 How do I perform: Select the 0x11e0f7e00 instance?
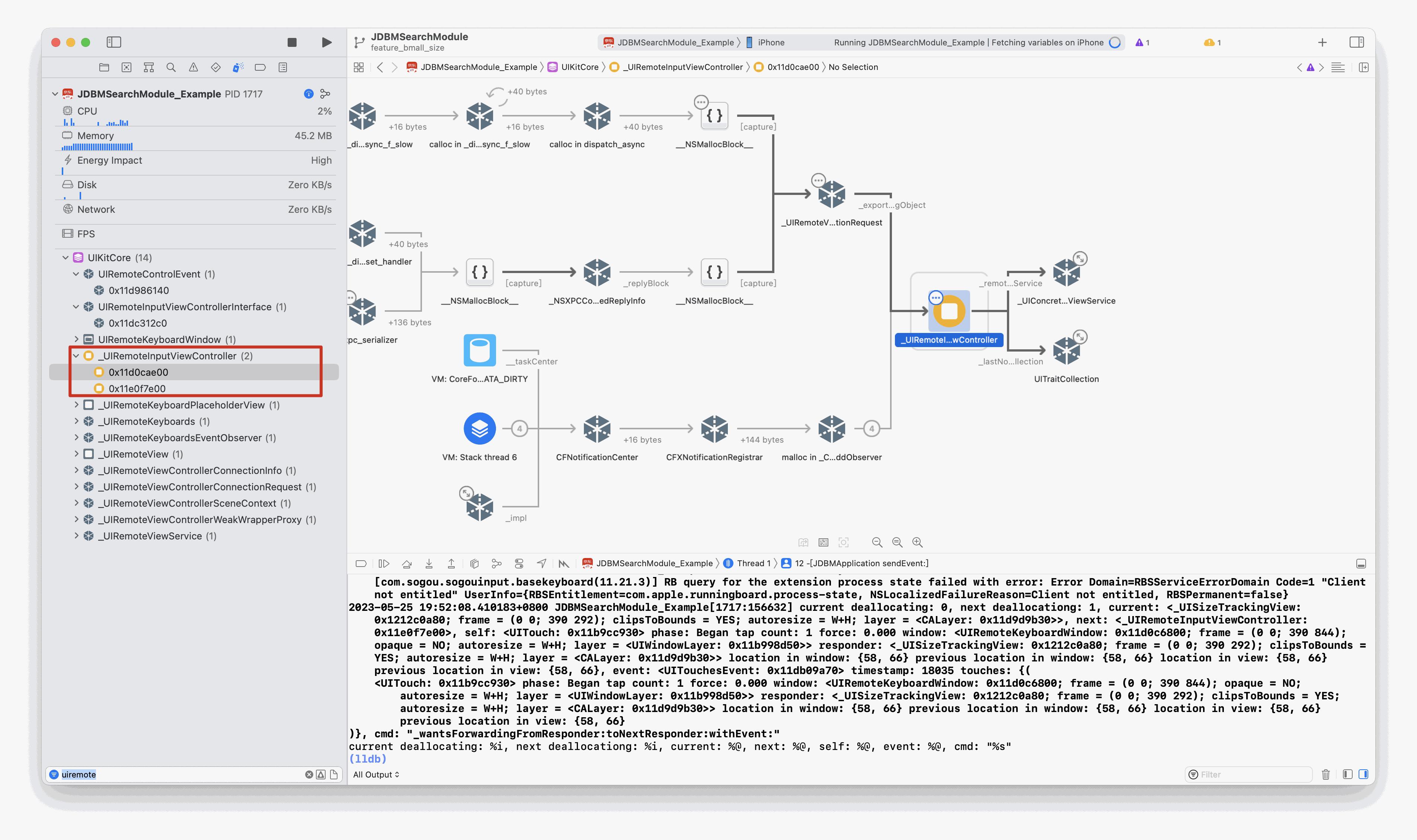coord(137,389)
